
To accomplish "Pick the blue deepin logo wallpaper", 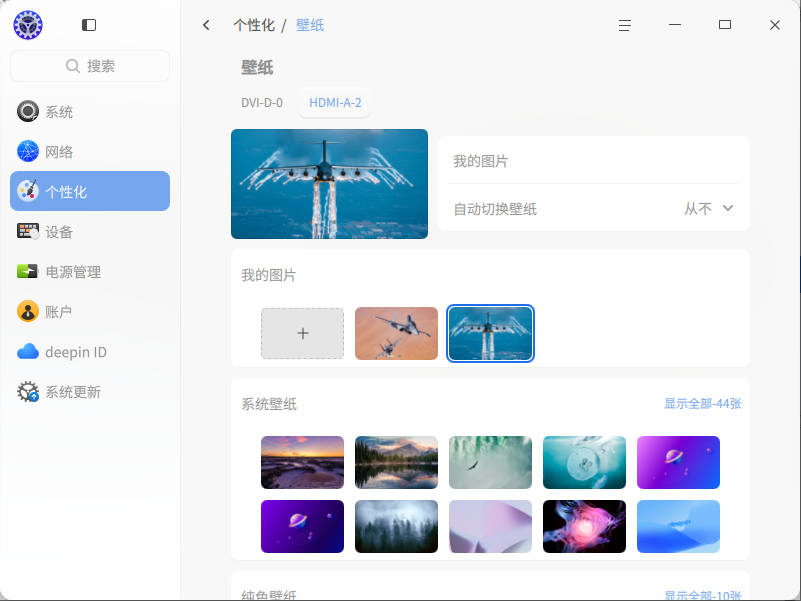I will click(678, 526).
